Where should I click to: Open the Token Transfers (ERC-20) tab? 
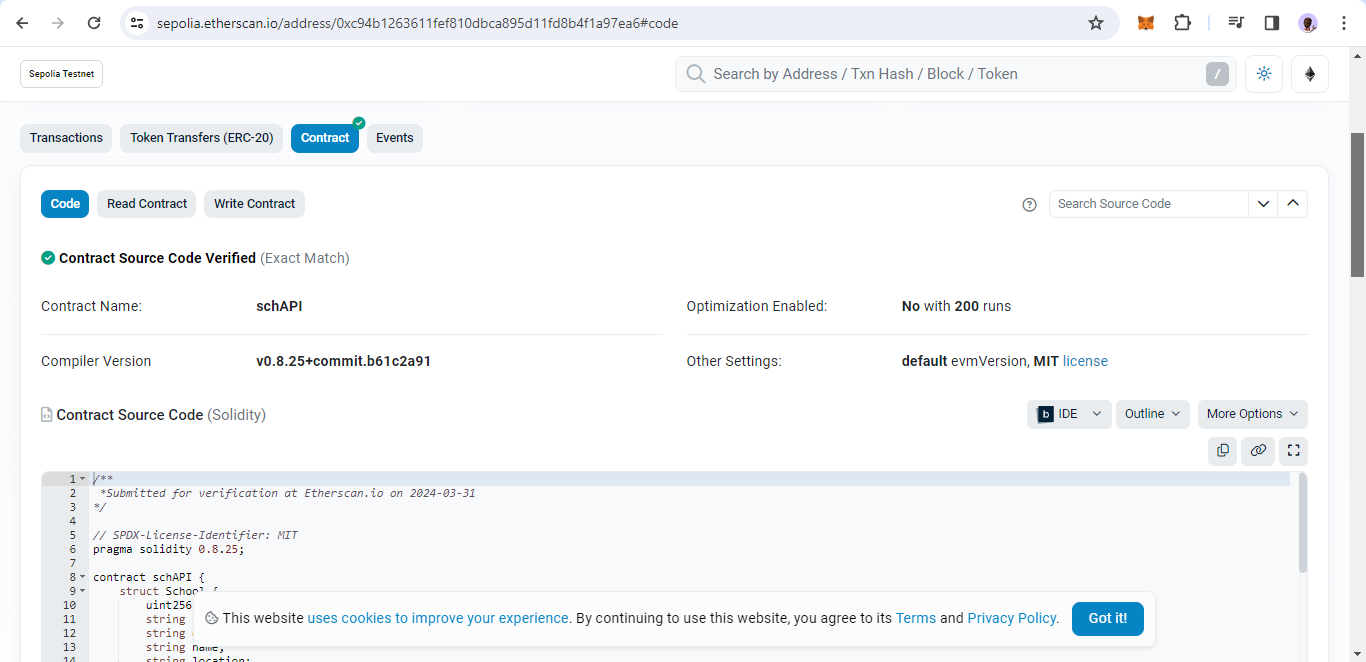click(201, 138)
